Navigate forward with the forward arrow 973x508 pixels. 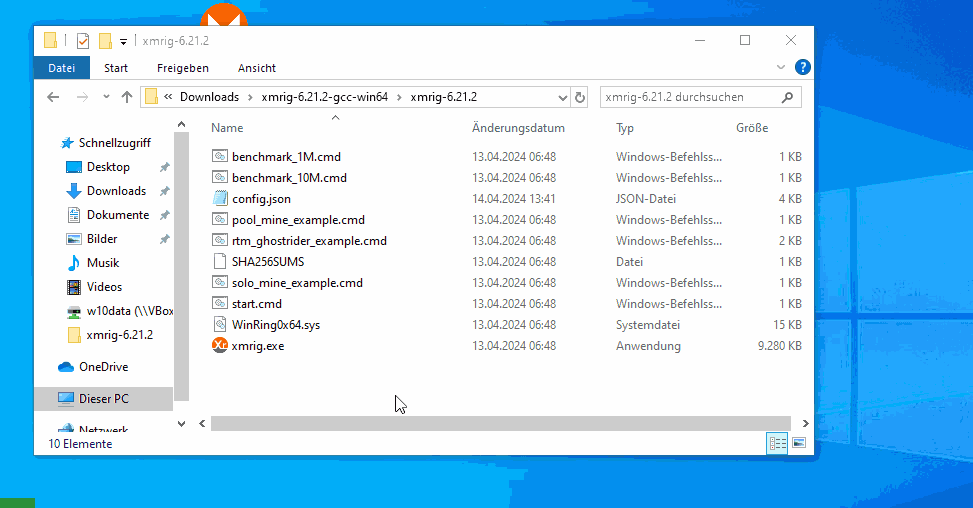(82, 97)
